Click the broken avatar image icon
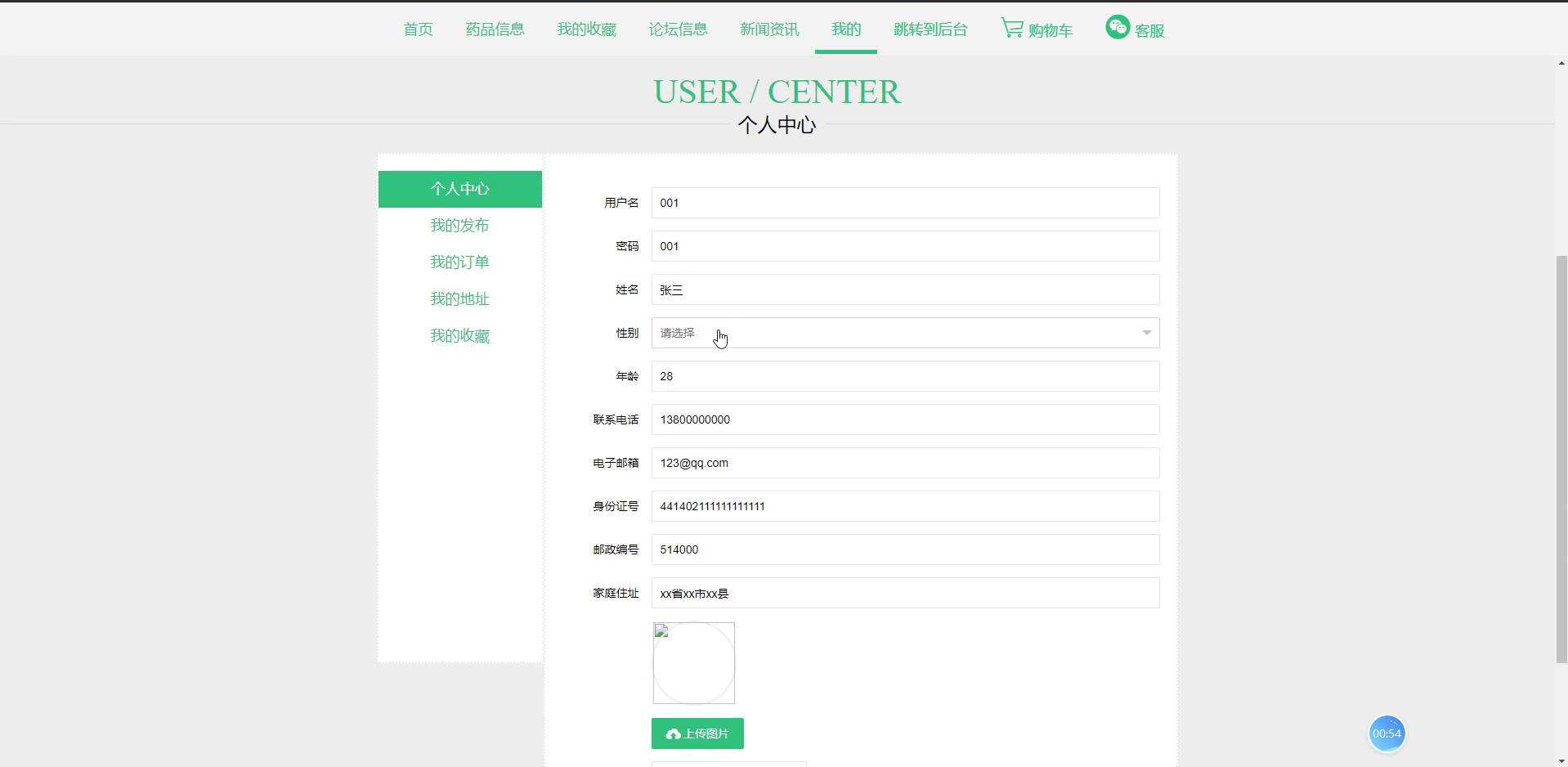 [661, 630]
